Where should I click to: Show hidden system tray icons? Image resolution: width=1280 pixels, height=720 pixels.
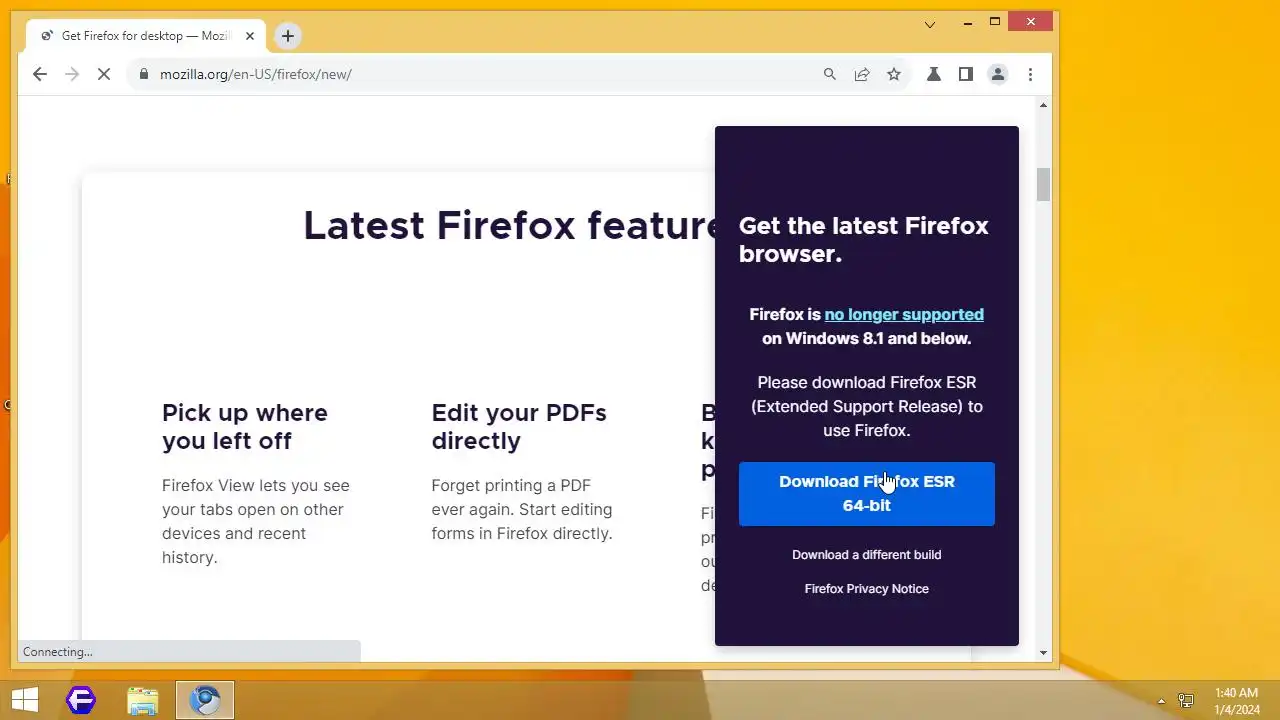coord(1161,701)
